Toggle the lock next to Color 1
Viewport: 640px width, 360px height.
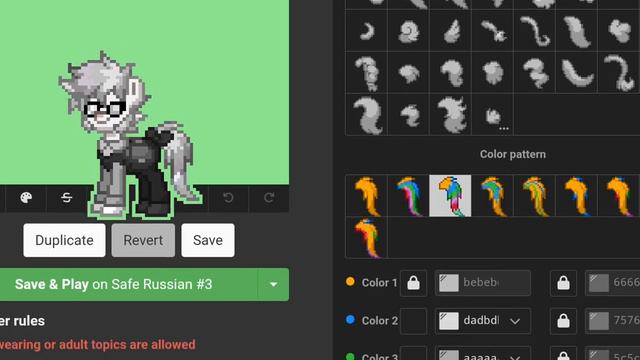pos(413,283)
